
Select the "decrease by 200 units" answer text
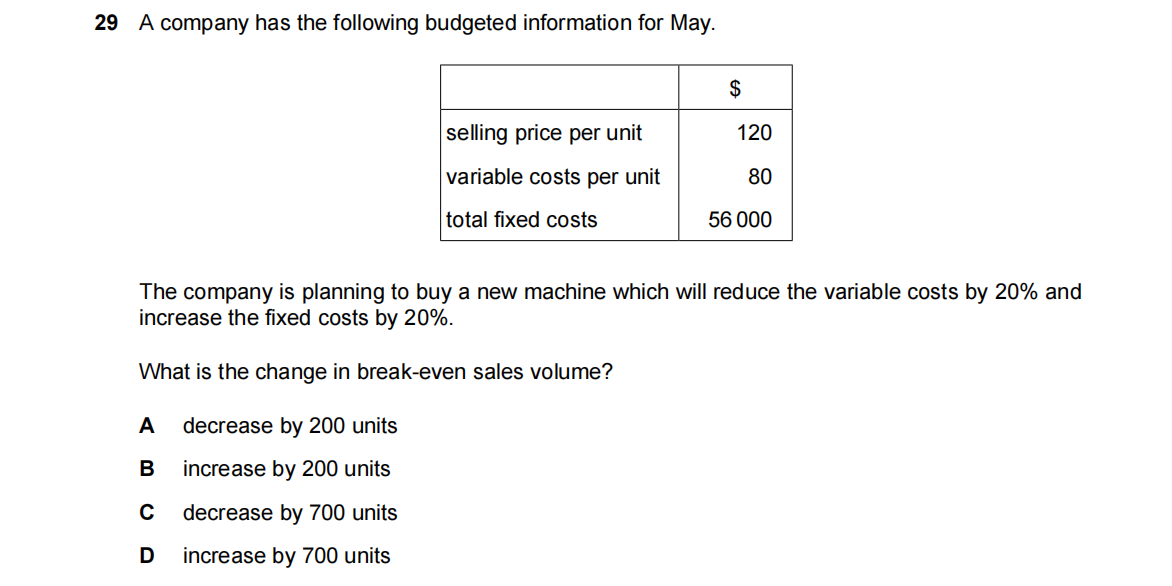pos(290,426)
